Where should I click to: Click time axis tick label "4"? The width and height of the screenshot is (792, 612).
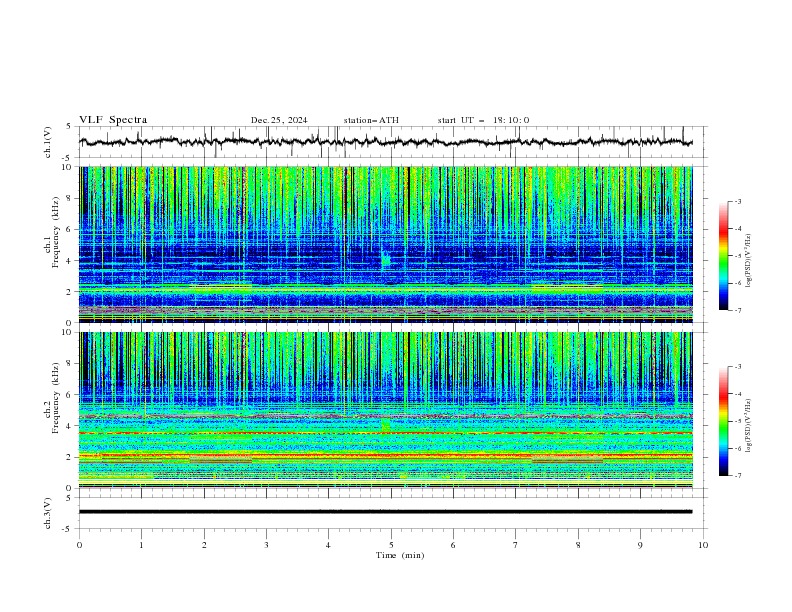tap(328, 545)
